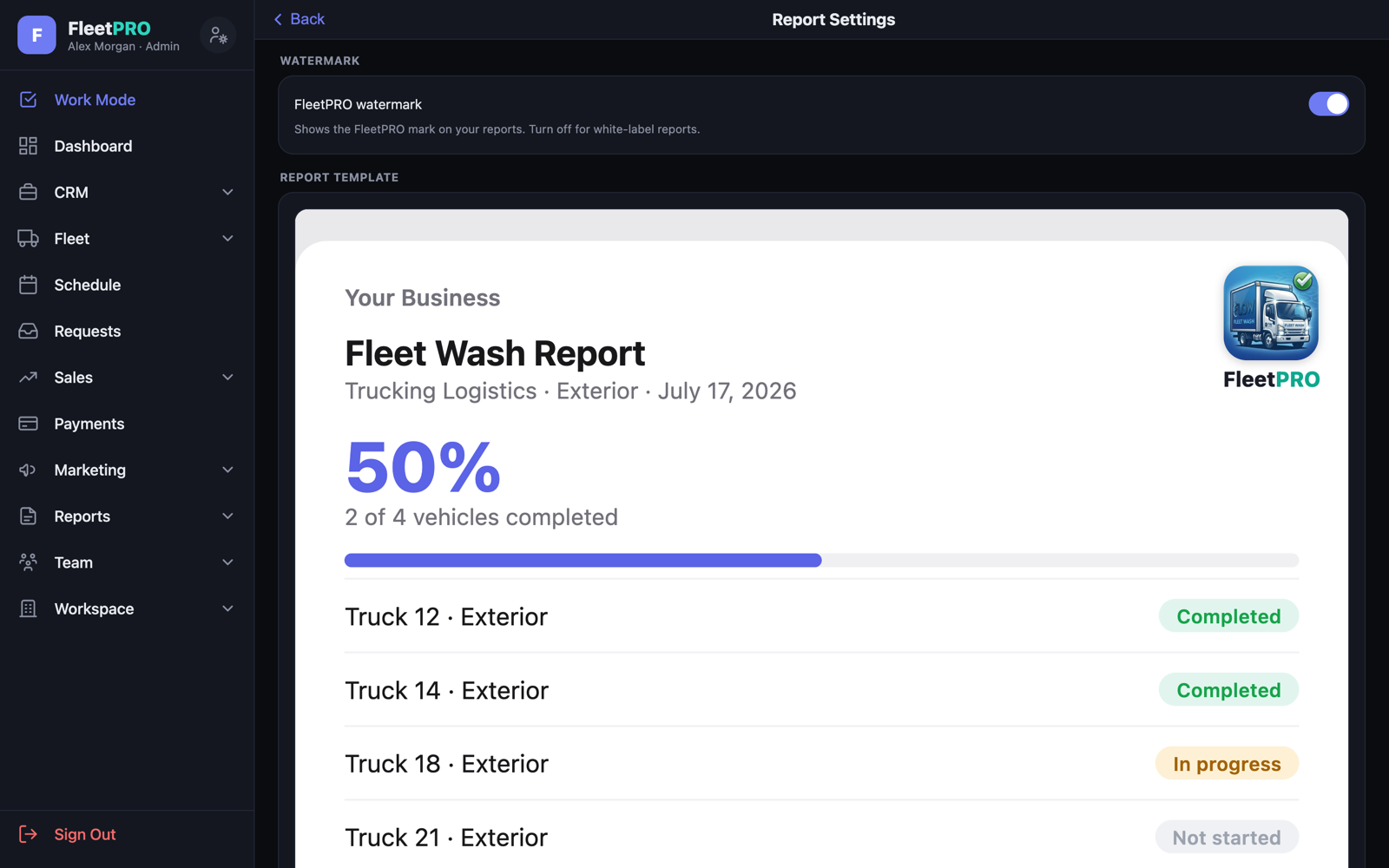Expand the Workspace menu chevron
This screenshot has height=868, width=1389.
pyautogui.click(x=227, y=608)
